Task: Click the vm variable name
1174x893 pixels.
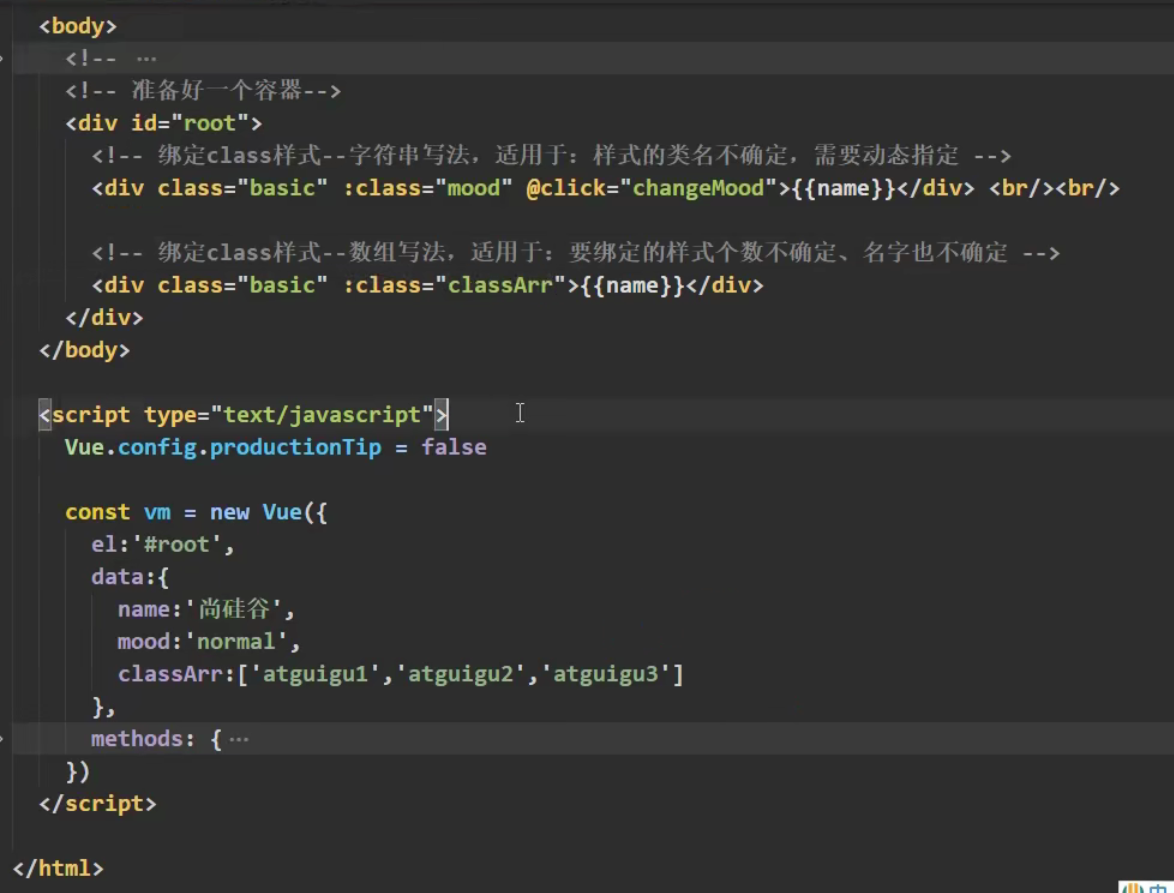Action: click(157, 512)
